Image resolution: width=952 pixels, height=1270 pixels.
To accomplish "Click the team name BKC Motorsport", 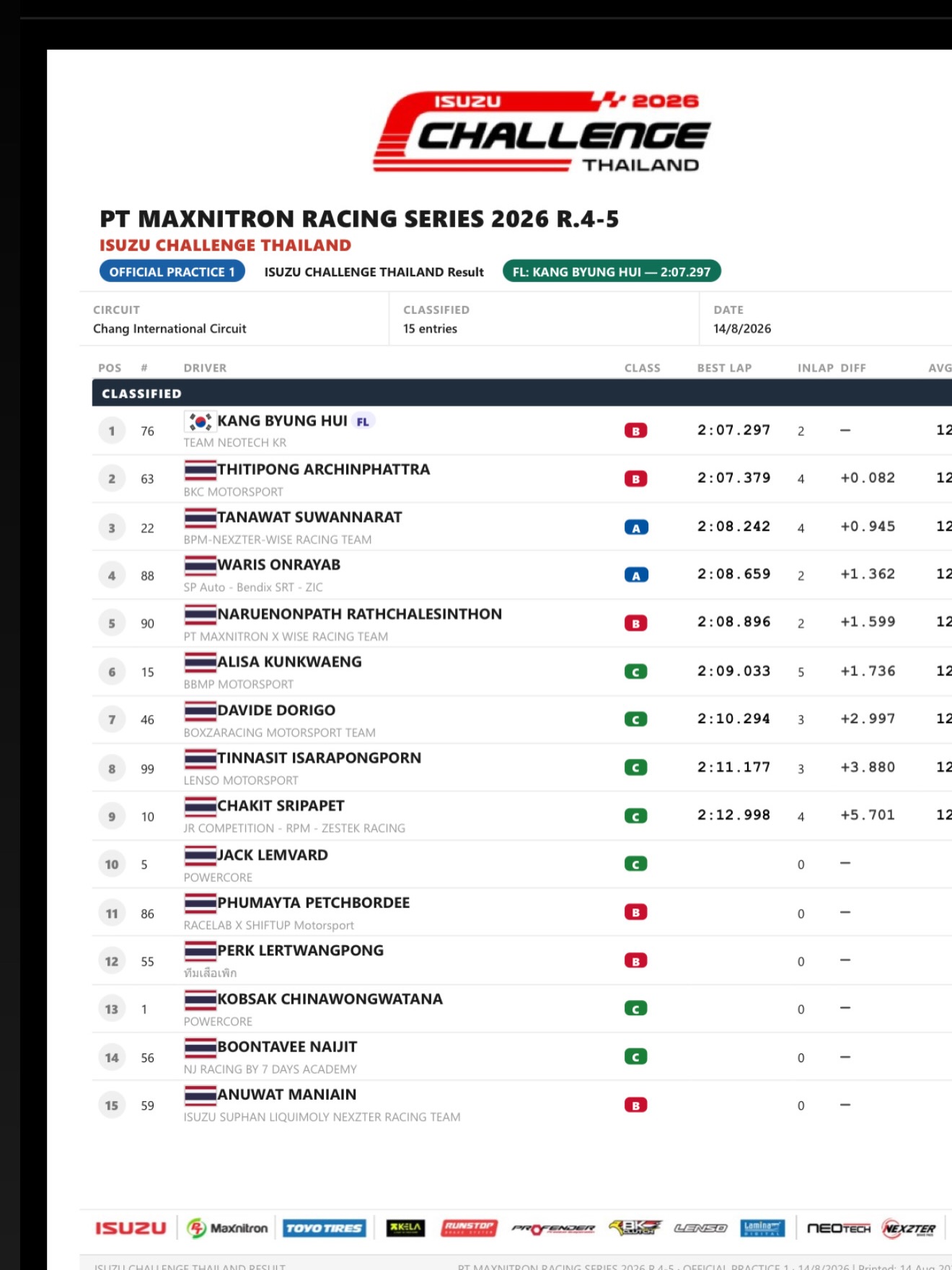I will click(x=233, y=492).
